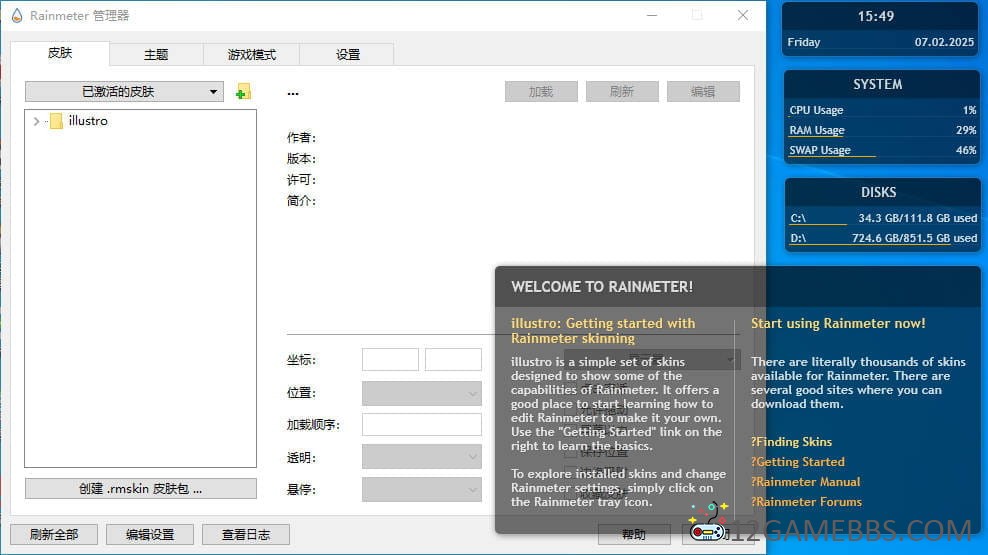
Task: Expand the illustro tree node
Action: (36, 121)
